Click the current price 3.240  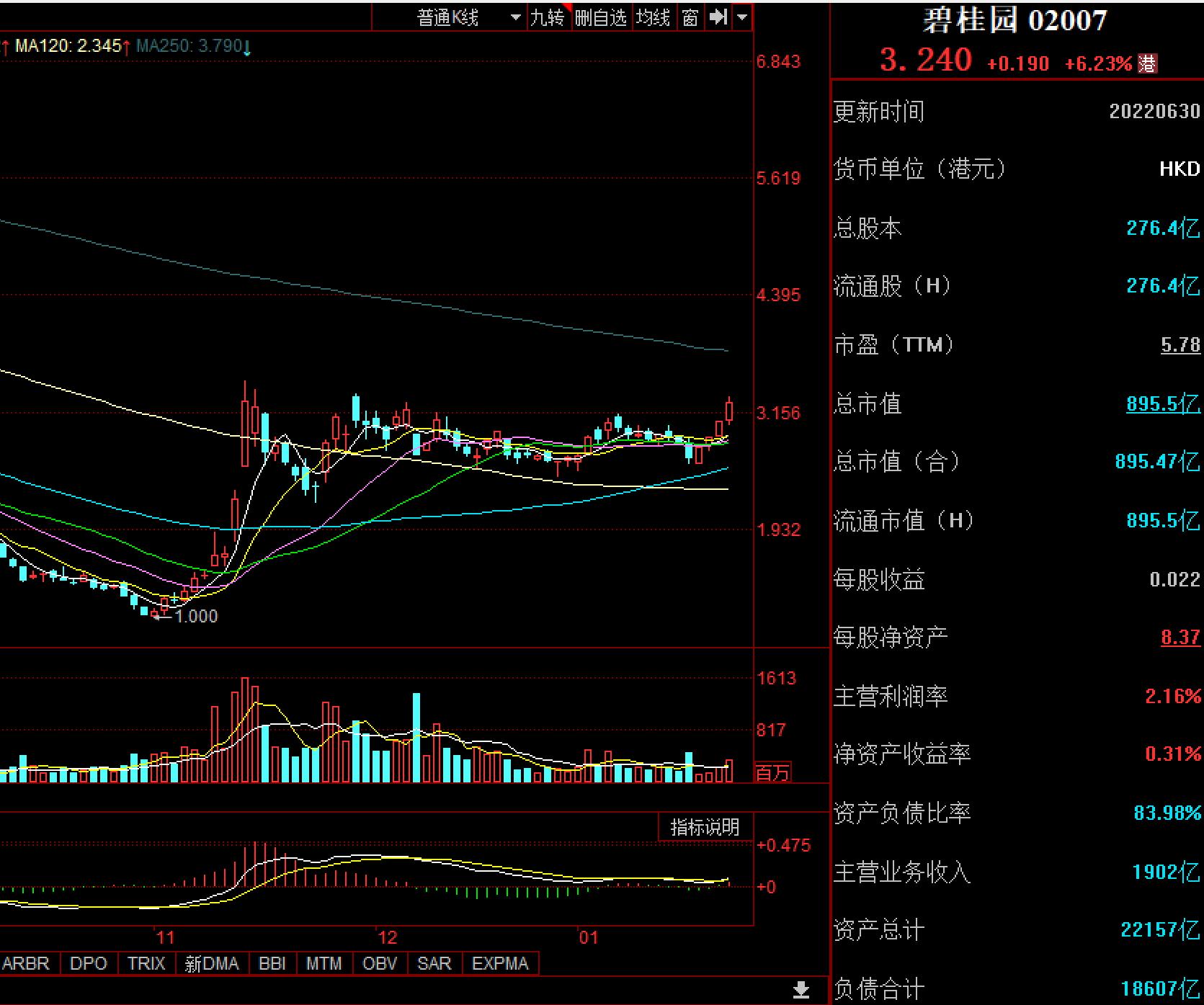point(926,59)
